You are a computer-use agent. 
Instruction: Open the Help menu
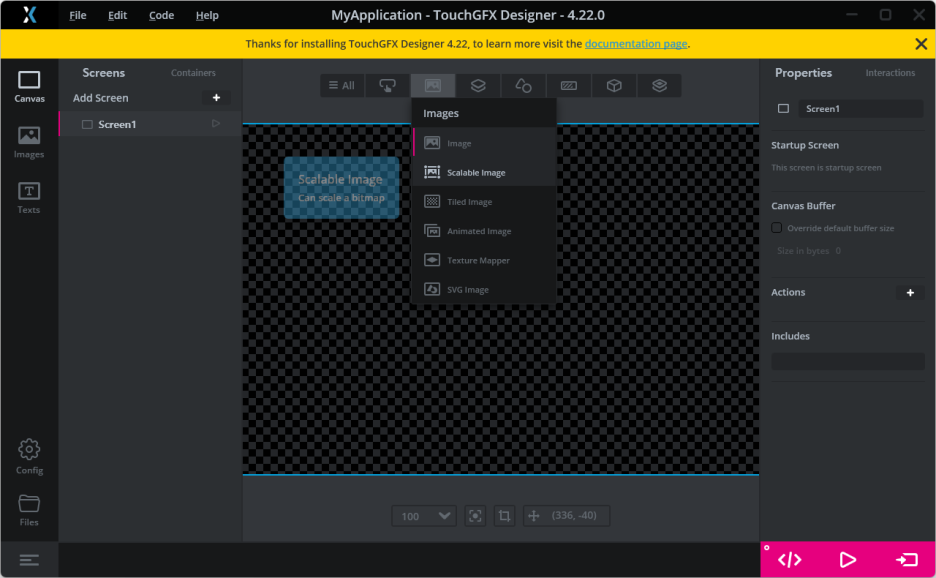[x=207, y=15]
